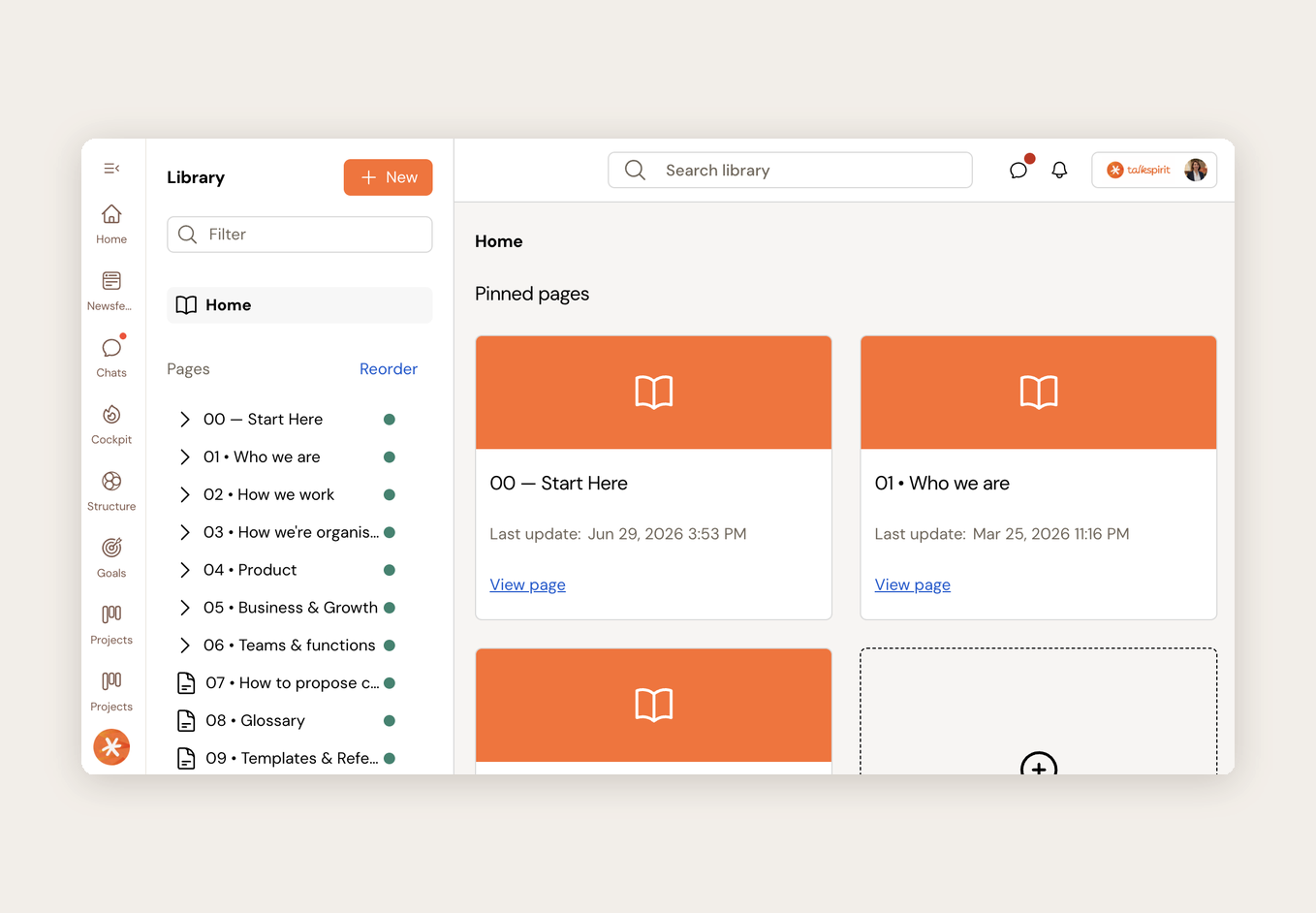1316x913 pixels.
Task: Click the green status dot for 00 Start Here
Action: pyautogui.click(x=390, y=420)
